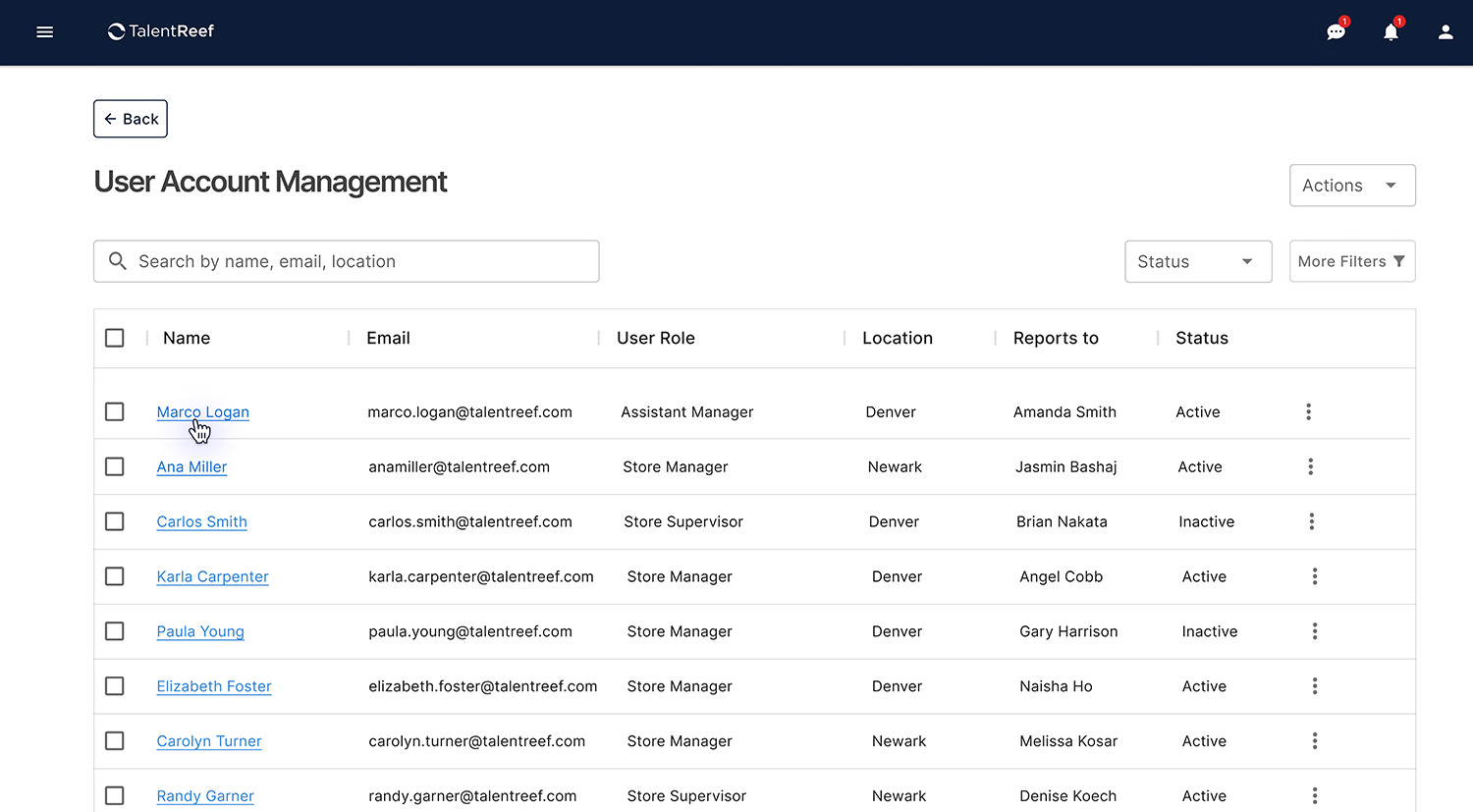
Task: Open Karla Carpenter's profile link
Action: tap(212, 577)
